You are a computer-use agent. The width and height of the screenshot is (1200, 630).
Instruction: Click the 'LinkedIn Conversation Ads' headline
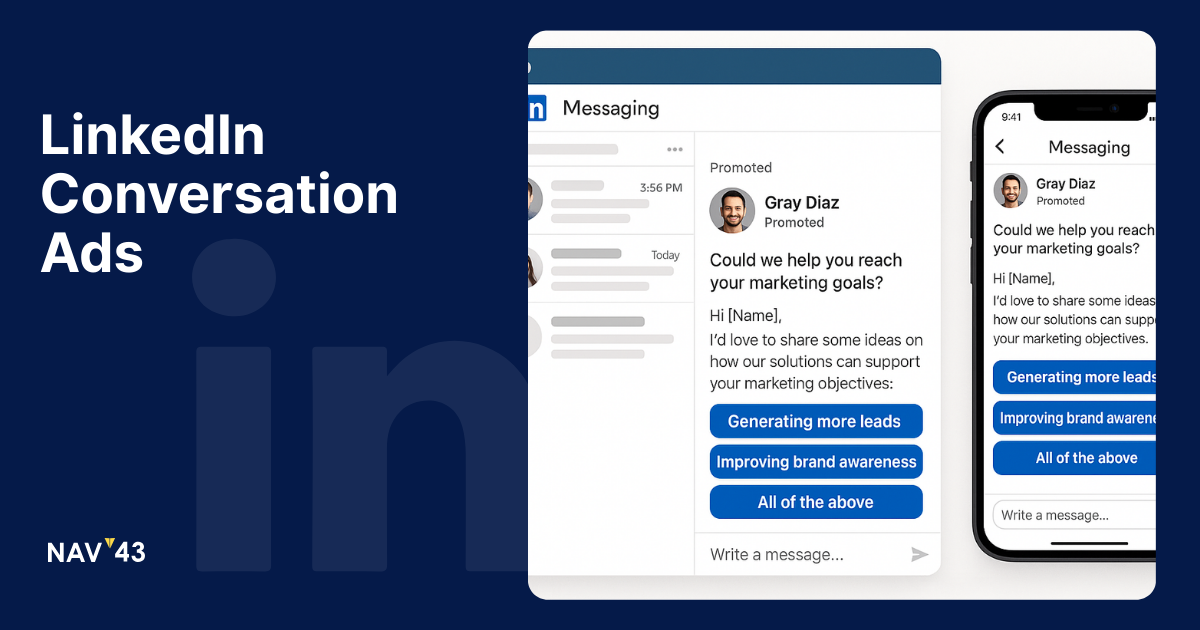[x=219, y=195]
